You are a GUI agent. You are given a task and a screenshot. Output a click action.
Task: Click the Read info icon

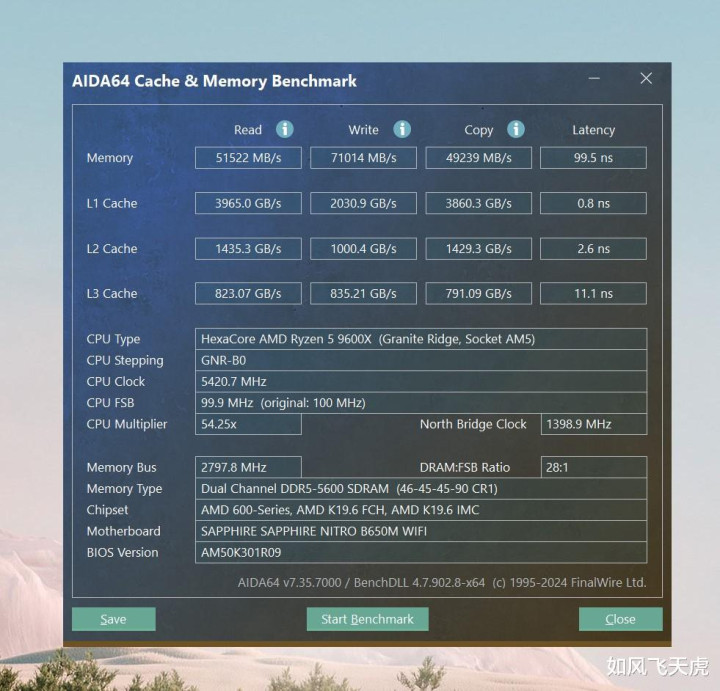tap(285, 129)
